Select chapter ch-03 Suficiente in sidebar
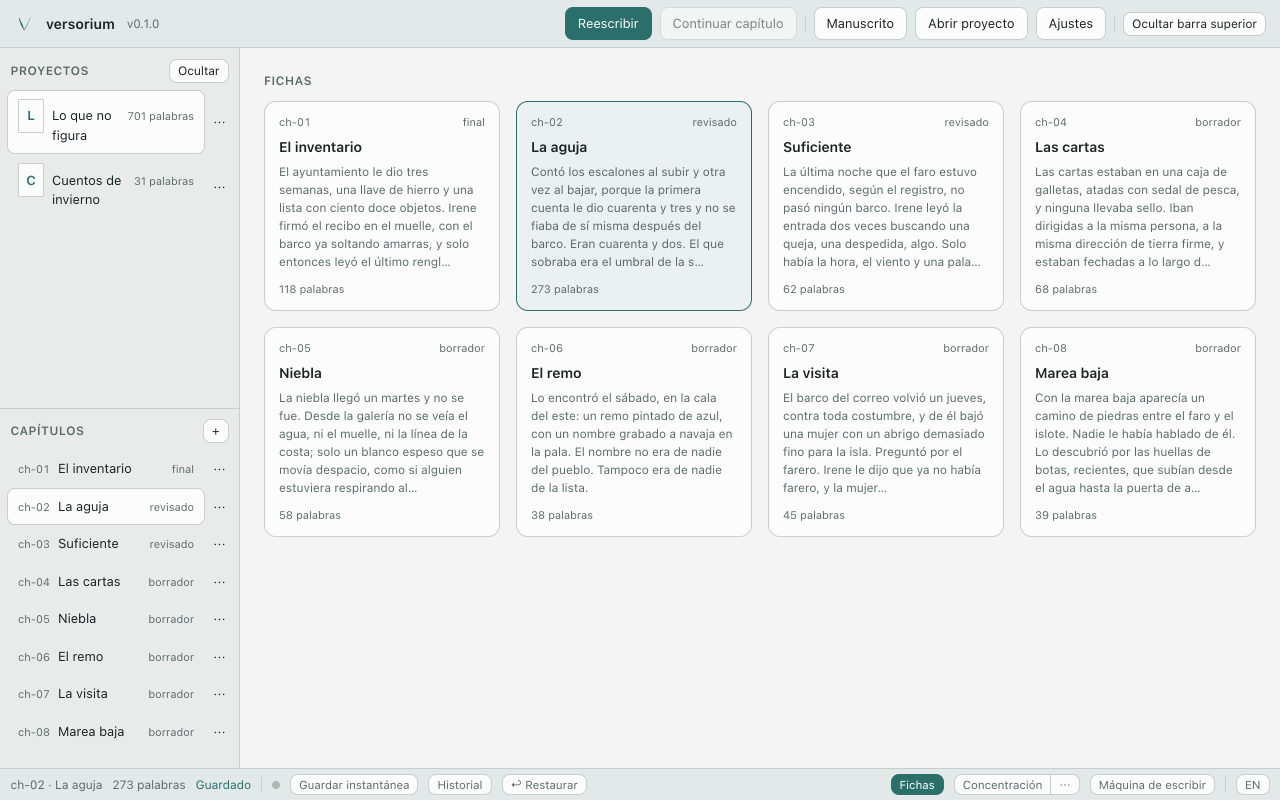The width and height of the screenshot is (1280, 800). [x=106, y=544]
